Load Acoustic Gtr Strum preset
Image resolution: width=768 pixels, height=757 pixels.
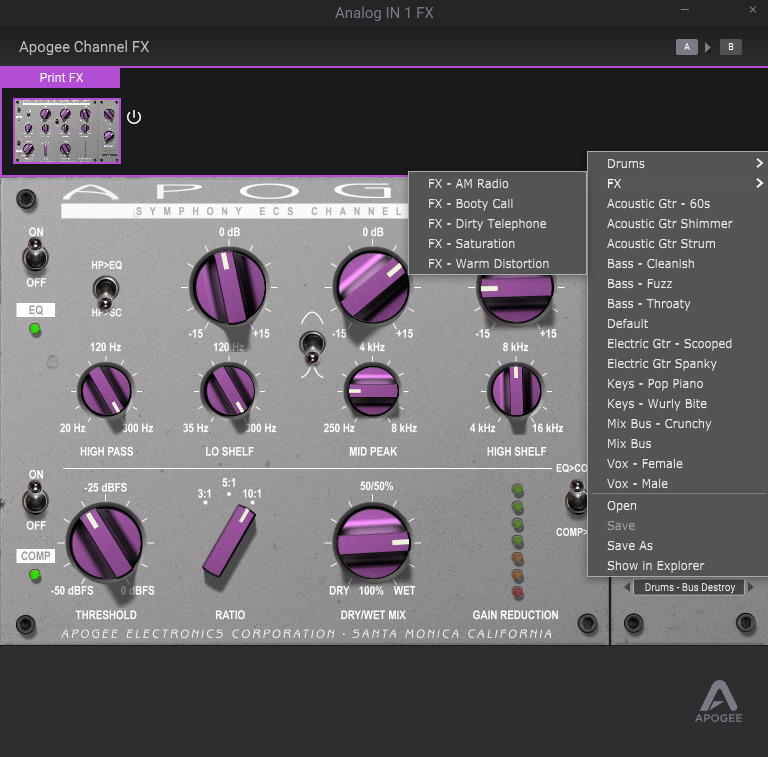pos(677,244)
